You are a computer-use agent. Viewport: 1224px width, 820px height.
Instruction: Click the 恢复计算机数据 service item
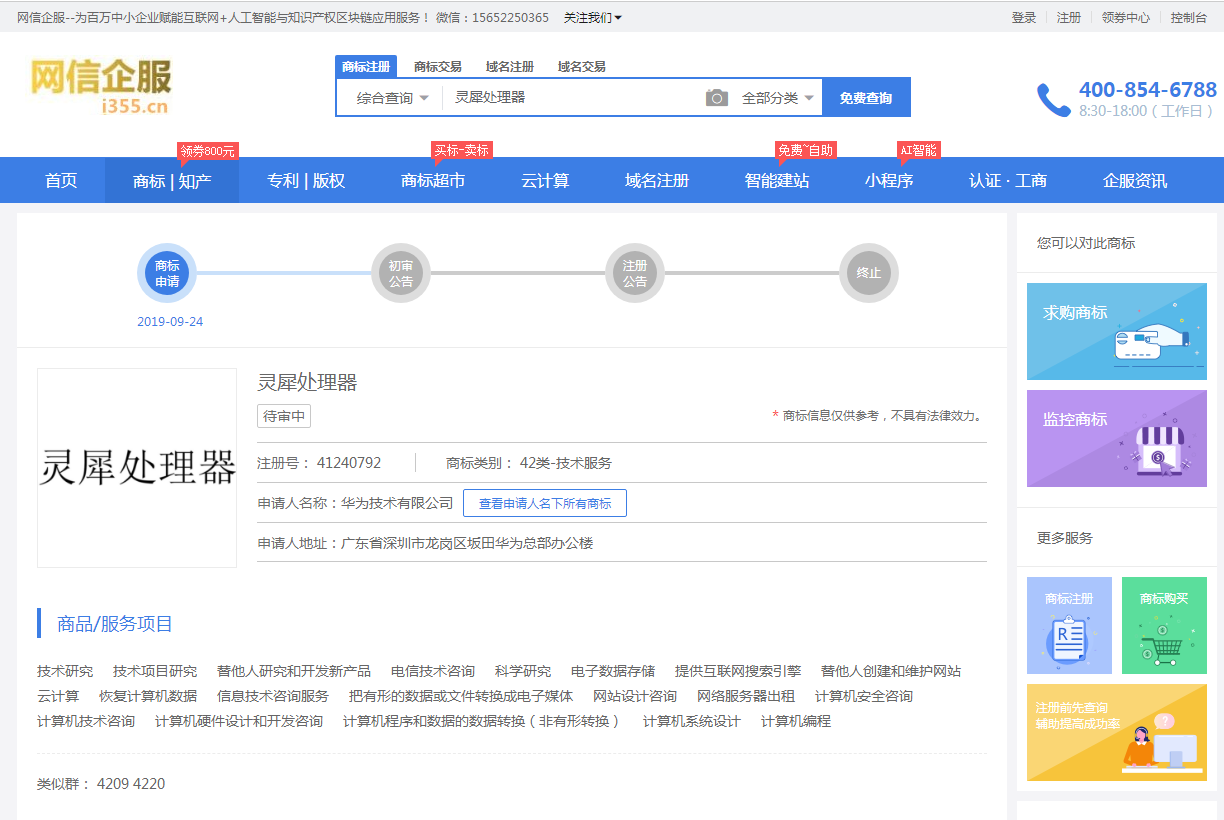[x=148, y=696]
